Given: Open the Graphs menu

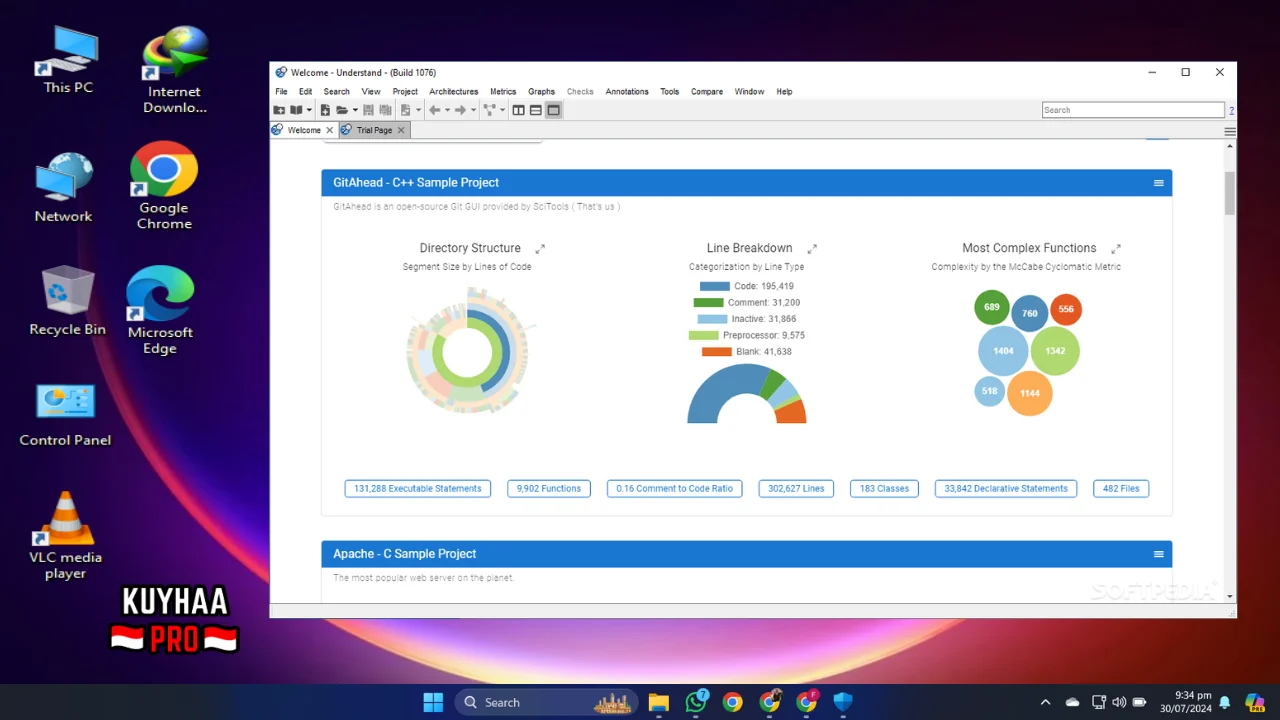Looking at the screenshot, I should tap(541, 91).
